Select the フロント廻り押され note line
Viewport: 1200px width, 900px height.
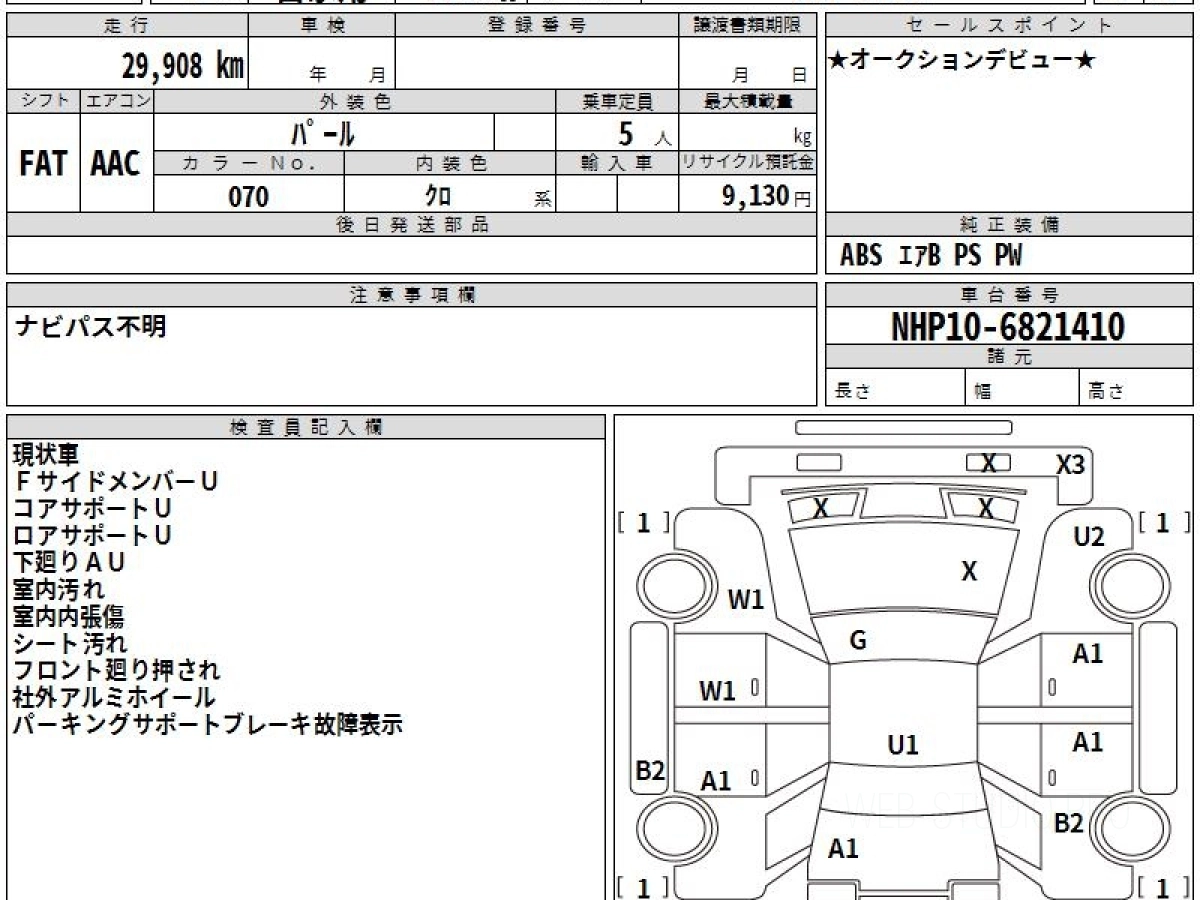click(116, 670)
